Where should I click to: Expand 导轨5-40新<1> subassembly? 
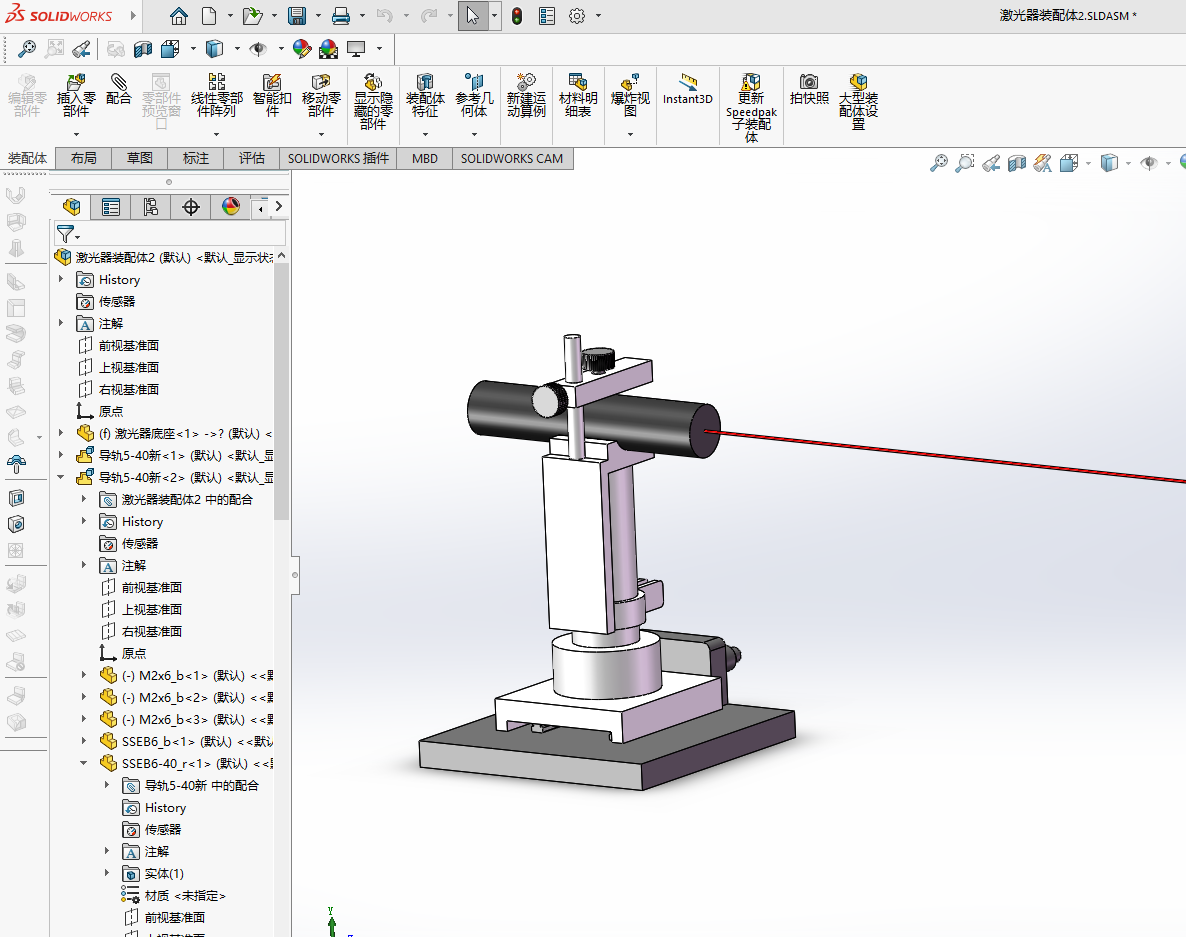click(61, 455)
